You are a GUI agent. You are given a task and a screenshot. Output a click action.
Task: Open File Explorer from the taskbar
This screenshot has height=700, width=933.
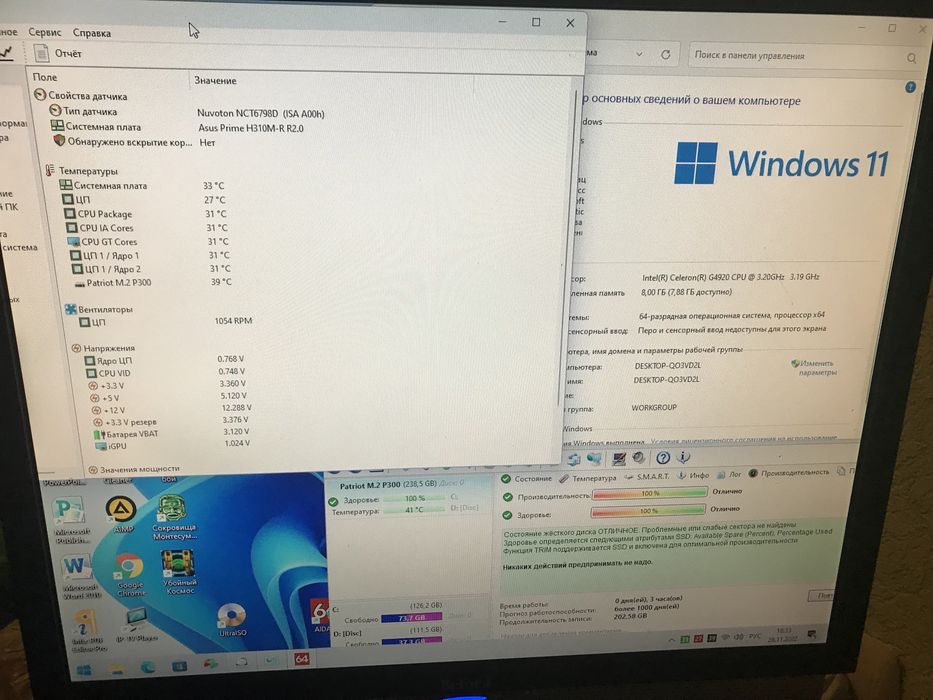pos(117,668)
